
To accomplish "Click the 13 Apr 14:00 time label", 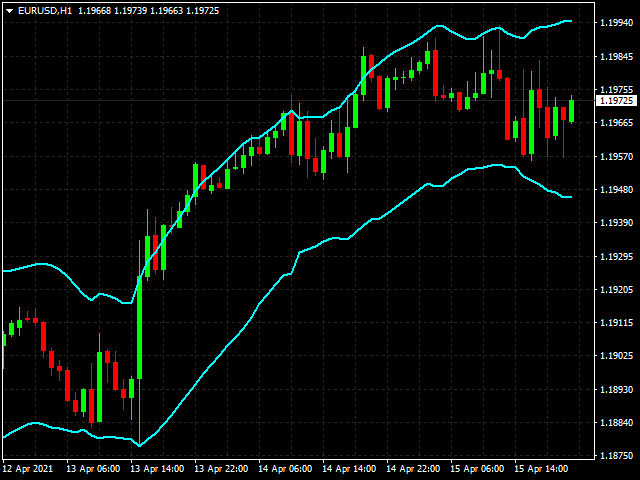I will pos(157,469).
